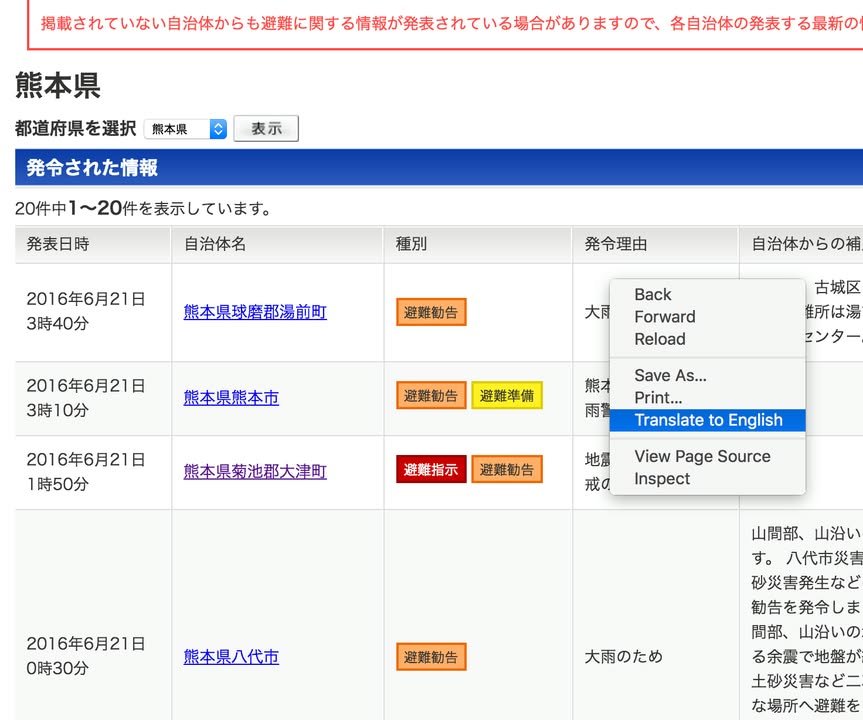The width and height of the screenshot is (863, 720).
Task: Follow the 熊本県菊池郡大津町 link
Action: [255, 471]
